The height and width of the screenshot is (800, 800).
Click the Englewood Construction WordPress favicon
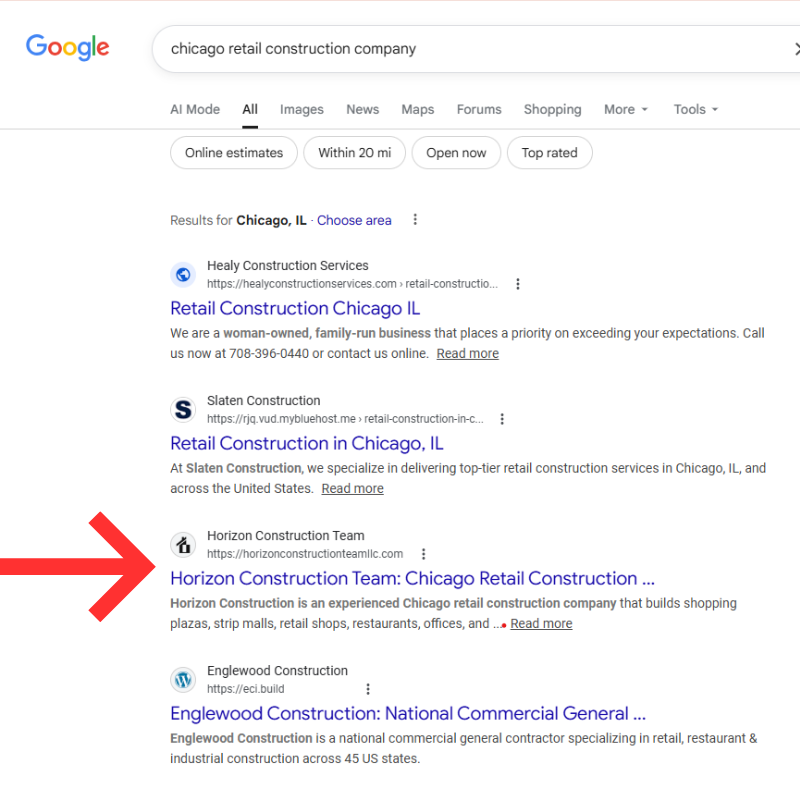pyautogui.click(x=183, y=680)
